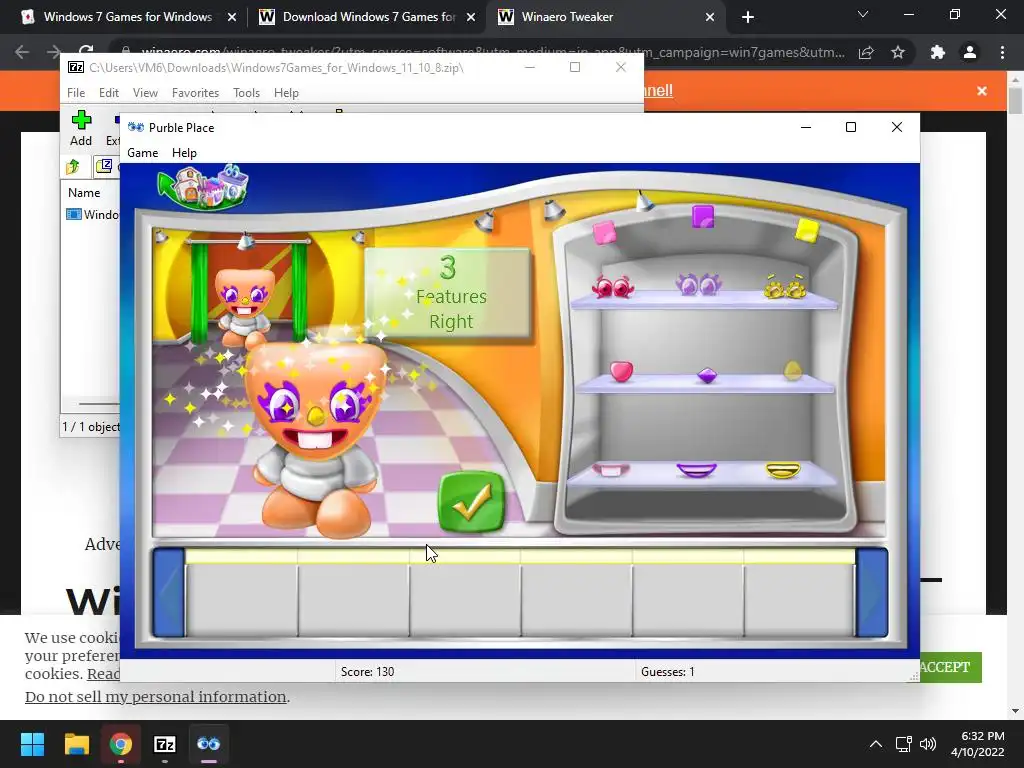This screenshot has height=768, width=1024.
Task: Open the Help menu in Purble Place
Action: 184,153
